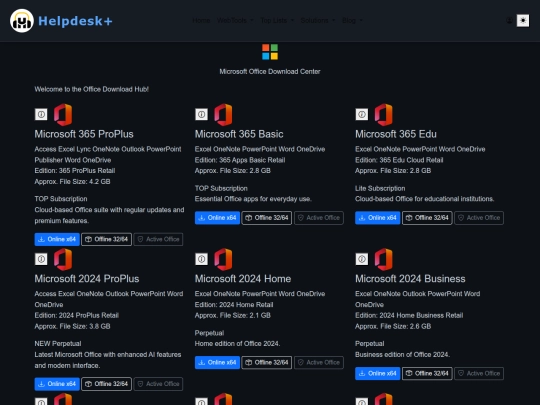
Task: Click the Office icon above Microsoft 365 Basic
Action: pyautogui.click(x=223, y=115)
